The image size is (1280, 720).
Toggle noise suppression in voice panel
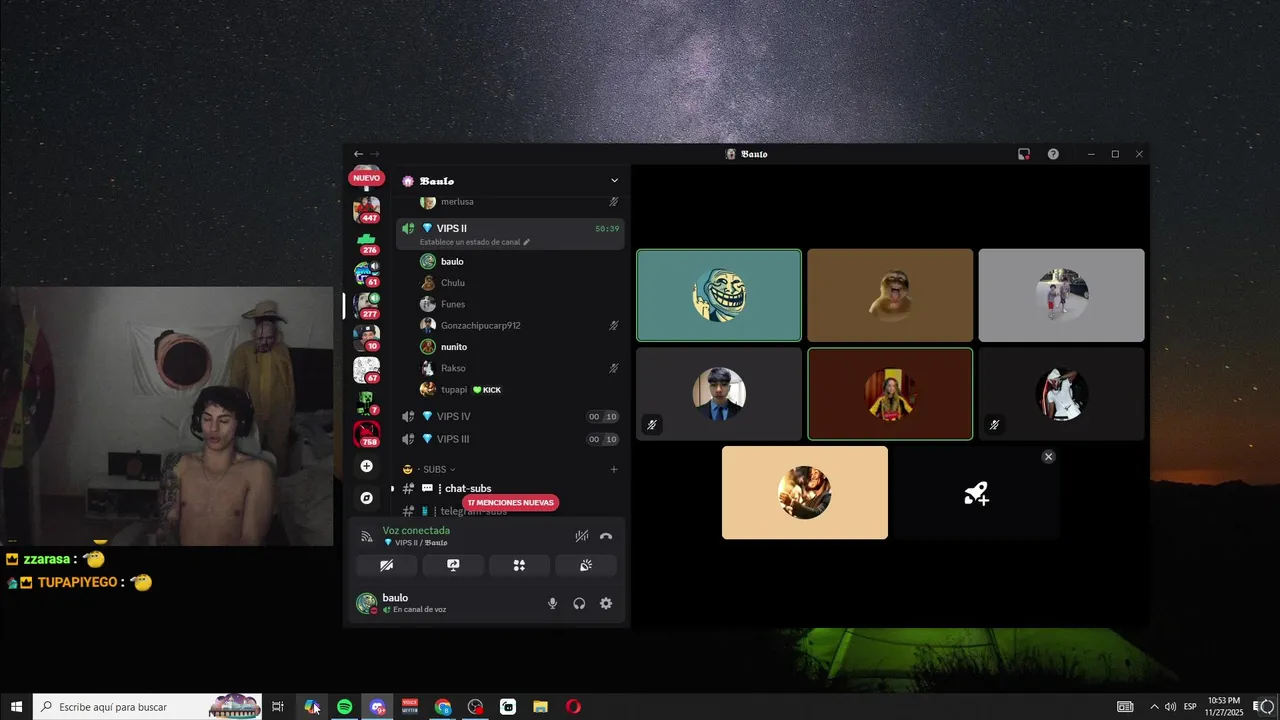[582, 536]
